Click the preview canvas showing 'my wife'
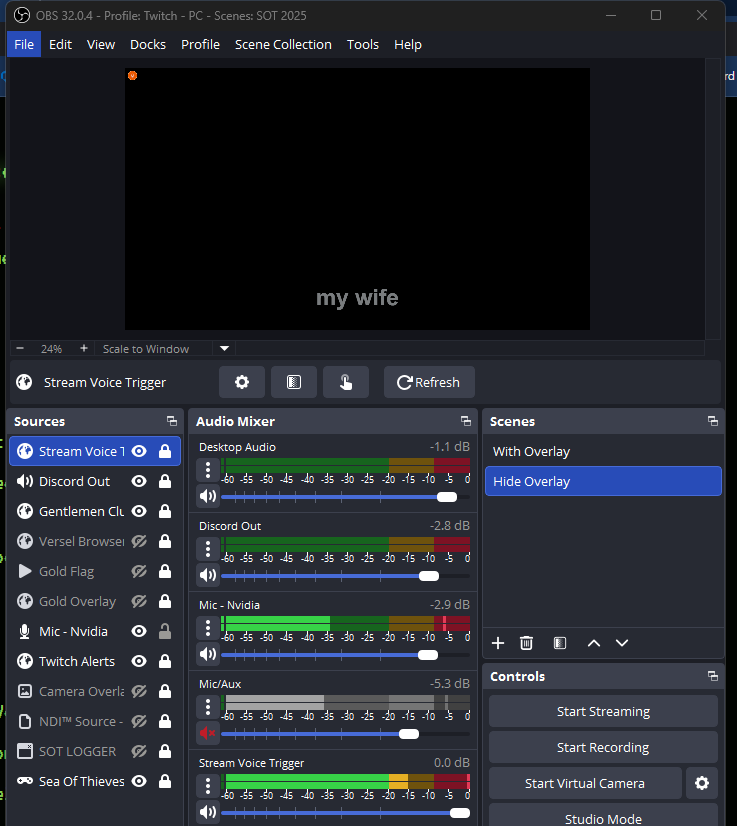Viewport: 737px width, 826px height. point(357,199)
